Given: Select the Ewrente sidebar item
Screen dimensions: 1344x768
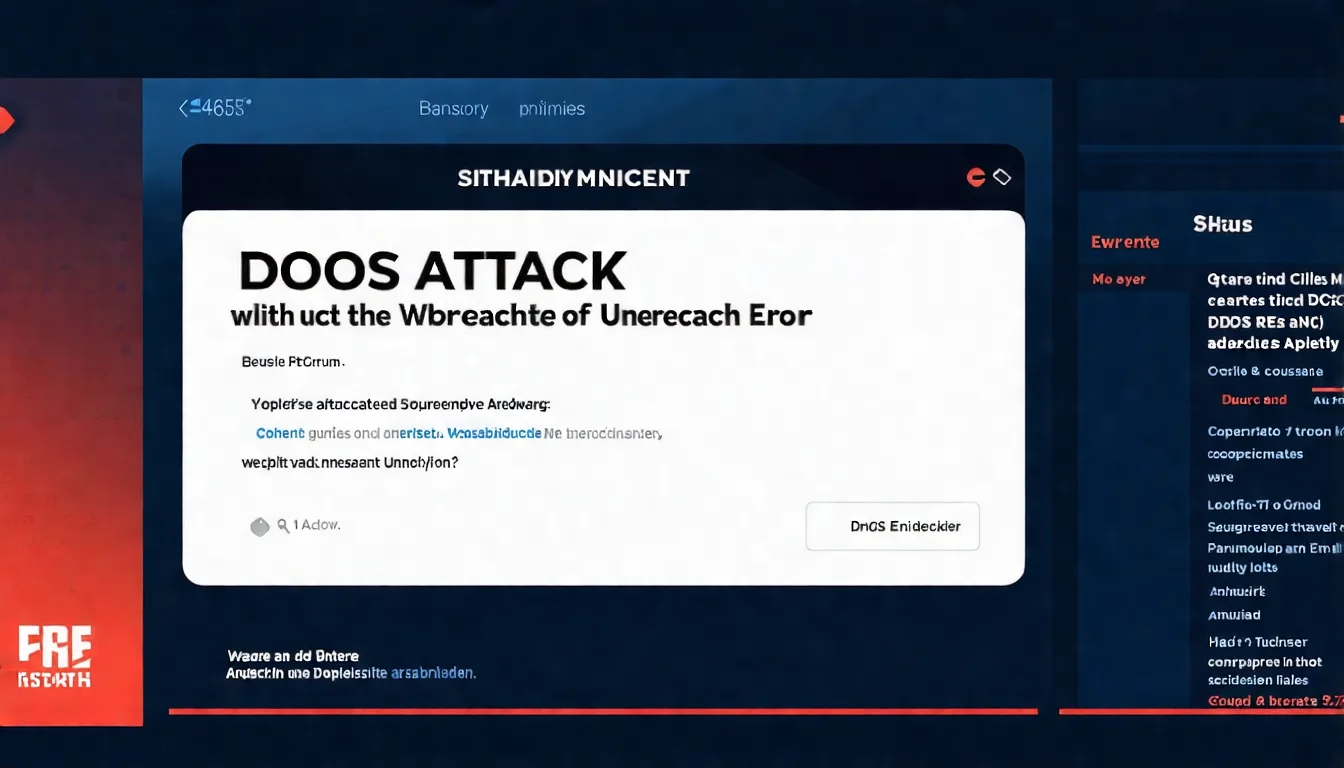Looking at the screenshot, I should tap(1125, 242).
